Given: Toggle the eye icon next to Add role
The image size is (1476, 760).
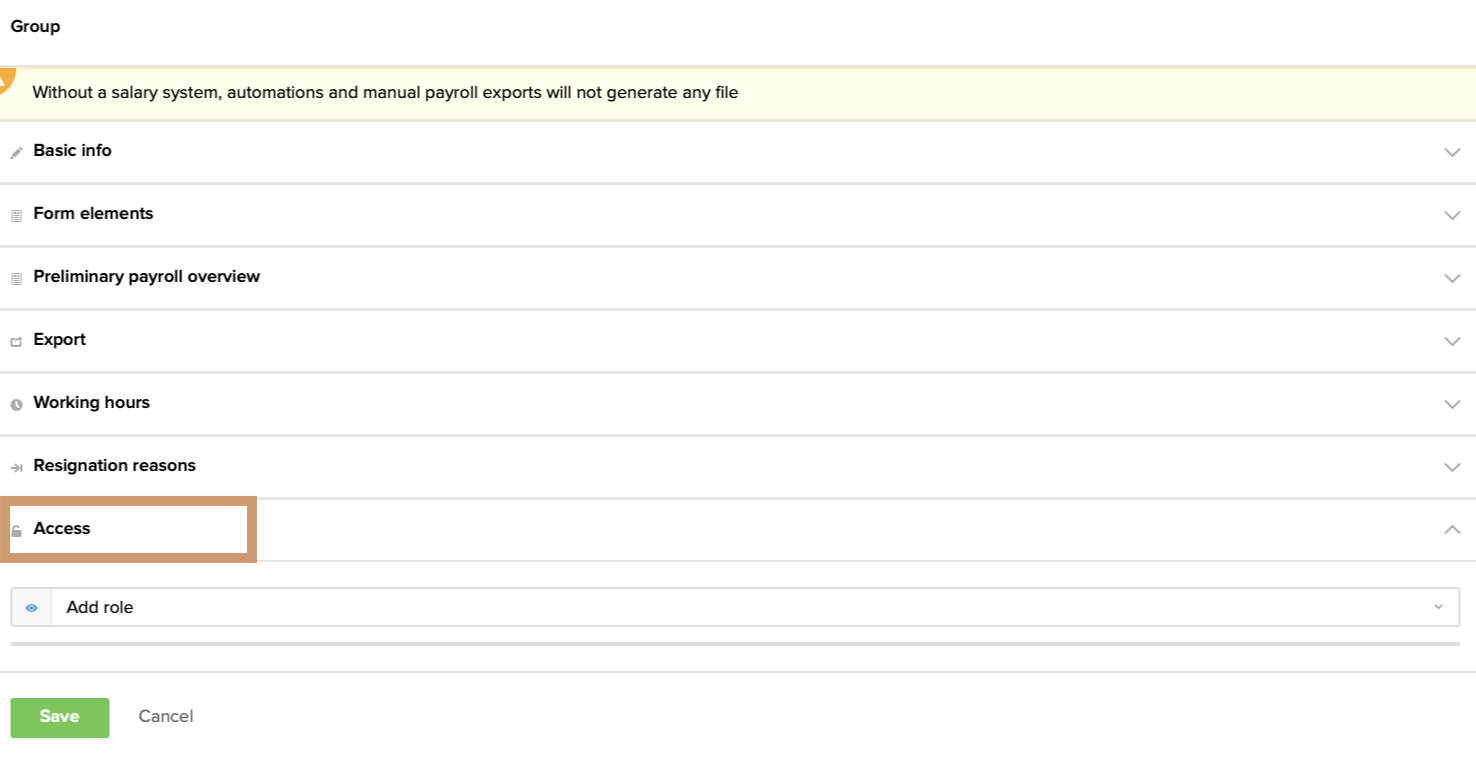Looking at the screenshot, I should point(32,608).
